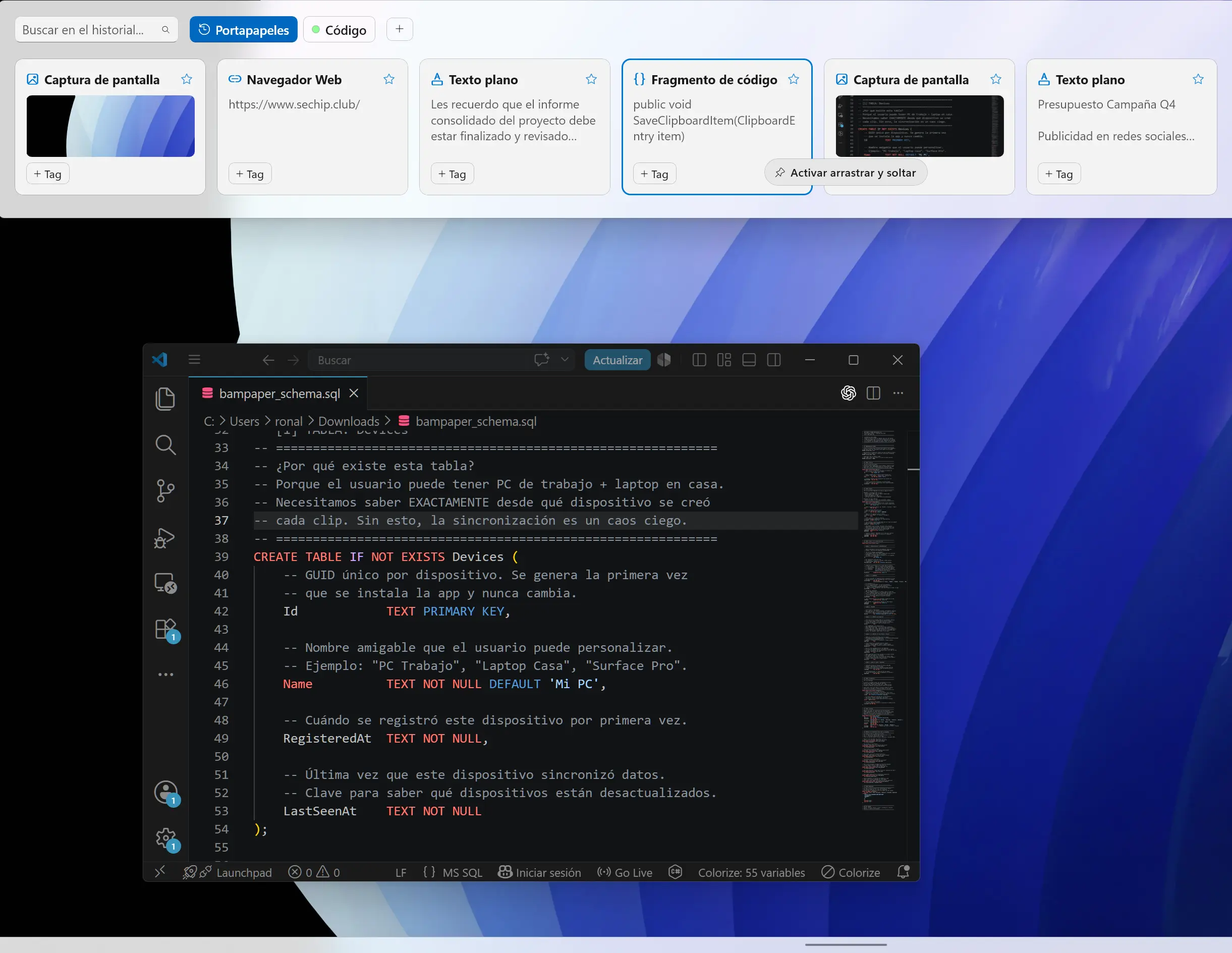Click Colorize: 55 variables status item

(x=751, y=872)
